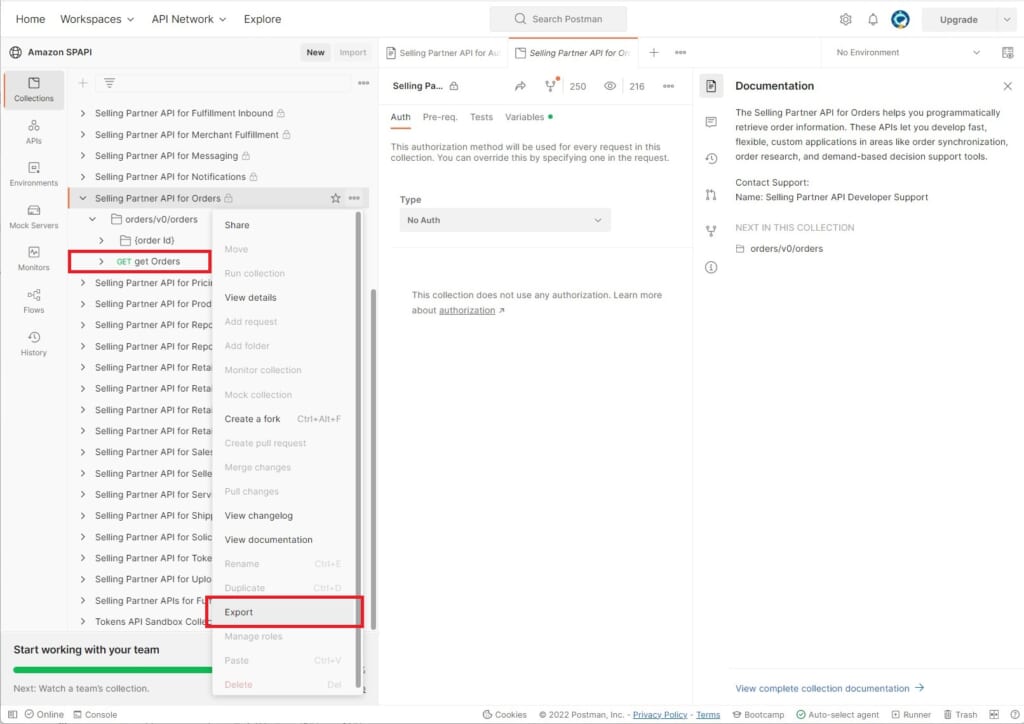Image resolution: width=1024 pixels, height=724 pixels.
Task: Choose Export from the context menu
Action: [284, 612]
